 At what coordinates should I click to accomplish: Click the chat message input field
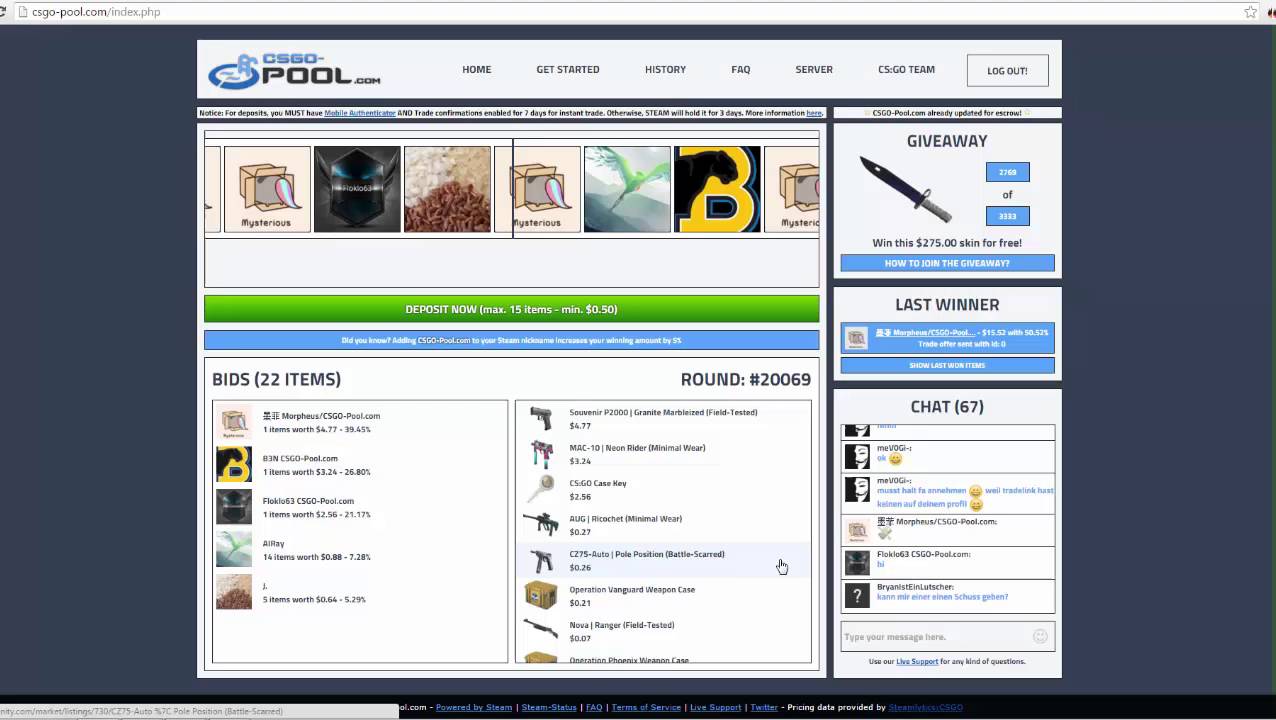pos(947,636)
